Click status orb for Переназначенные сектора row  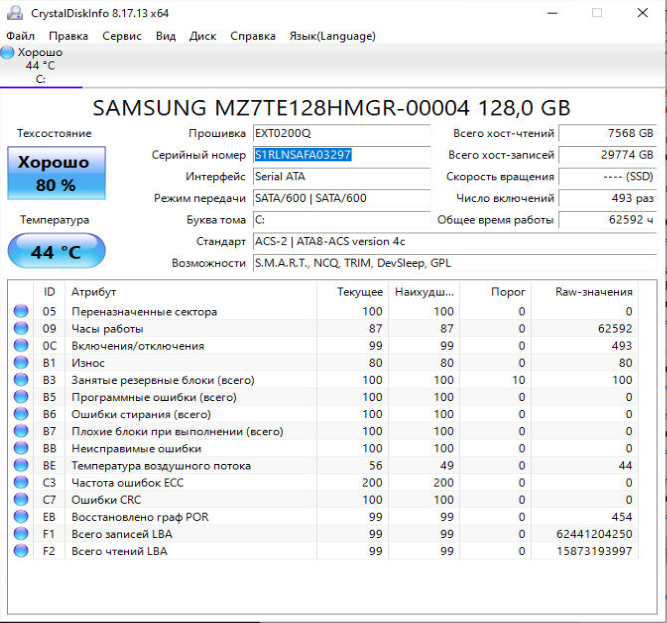[21, 311]
